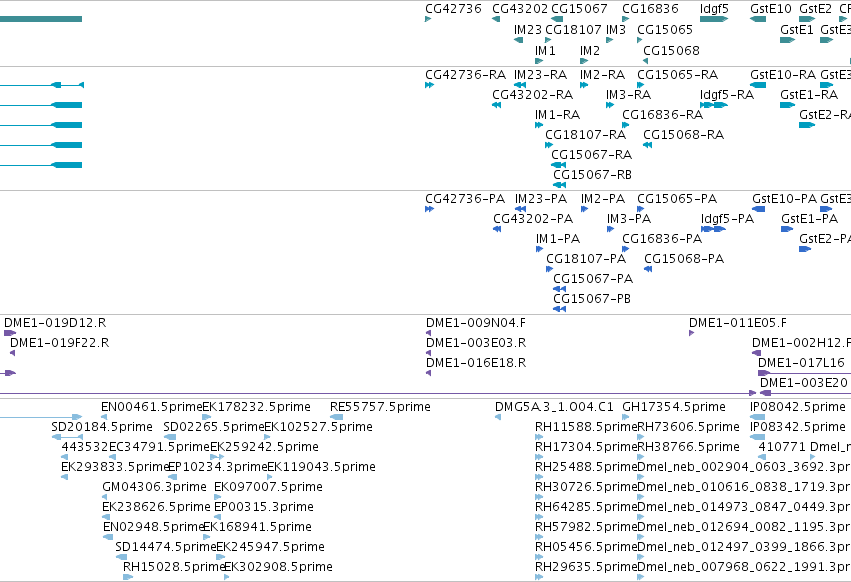Select the GstE10-PA protein label
851x582 pixels.
(784, 199)
